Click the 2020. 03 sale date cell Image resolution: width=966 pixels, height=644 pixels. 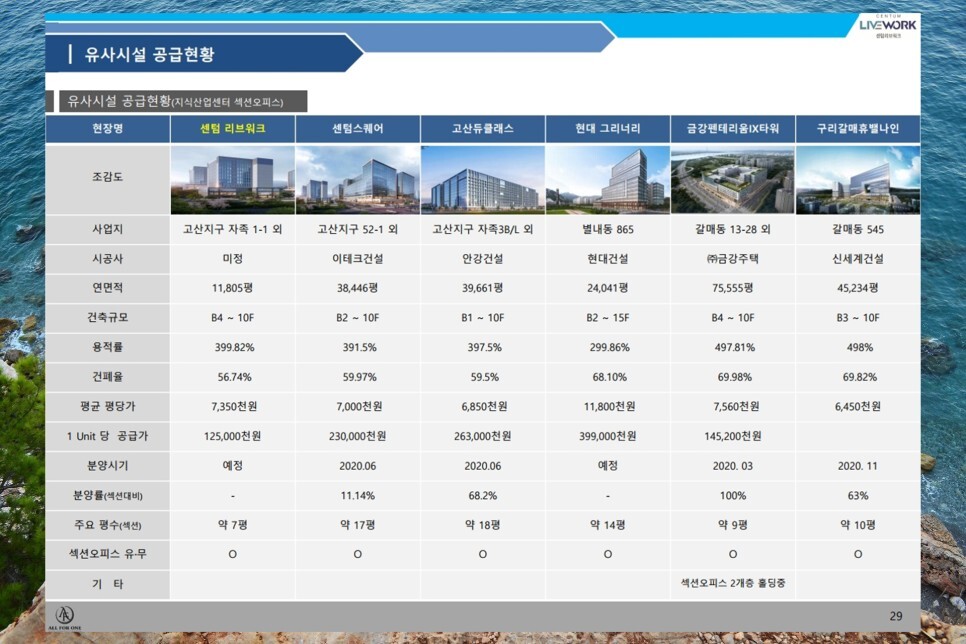tap(733, 466)
